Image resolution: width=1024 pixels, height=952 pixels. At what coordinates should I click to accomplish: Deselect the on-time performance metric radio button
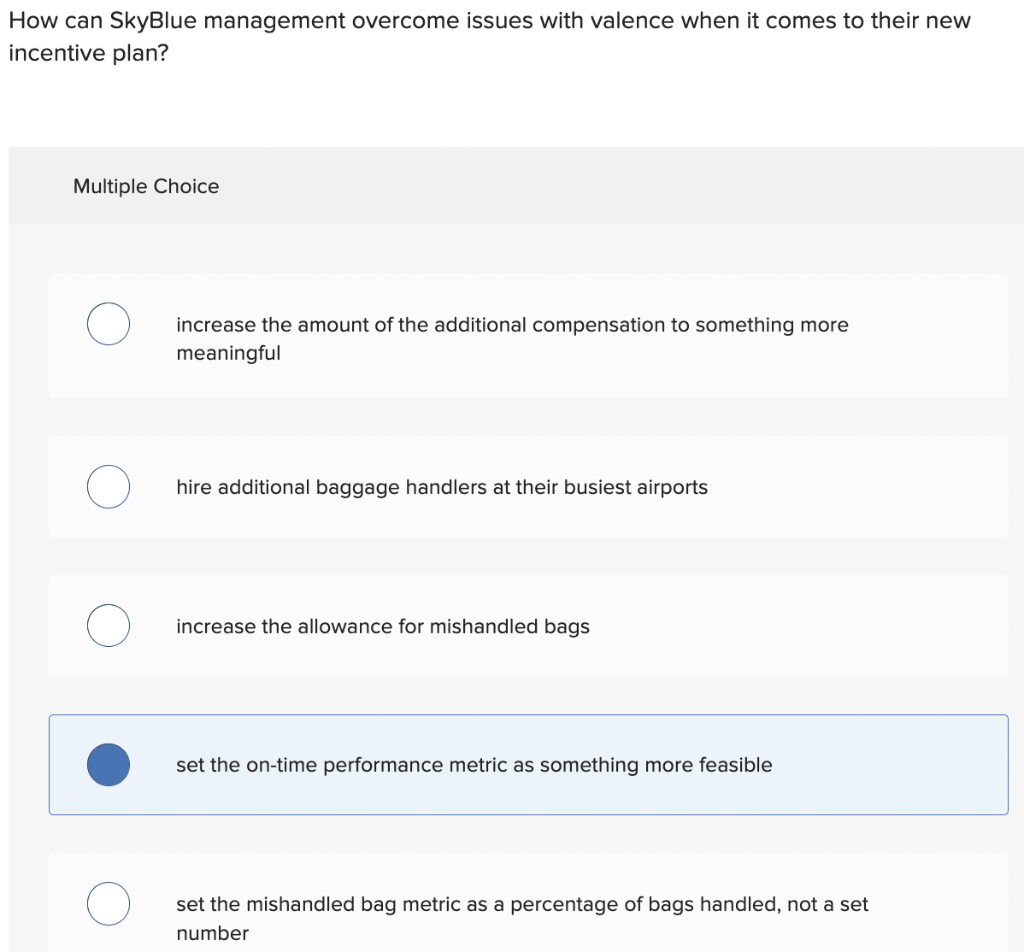108,764
